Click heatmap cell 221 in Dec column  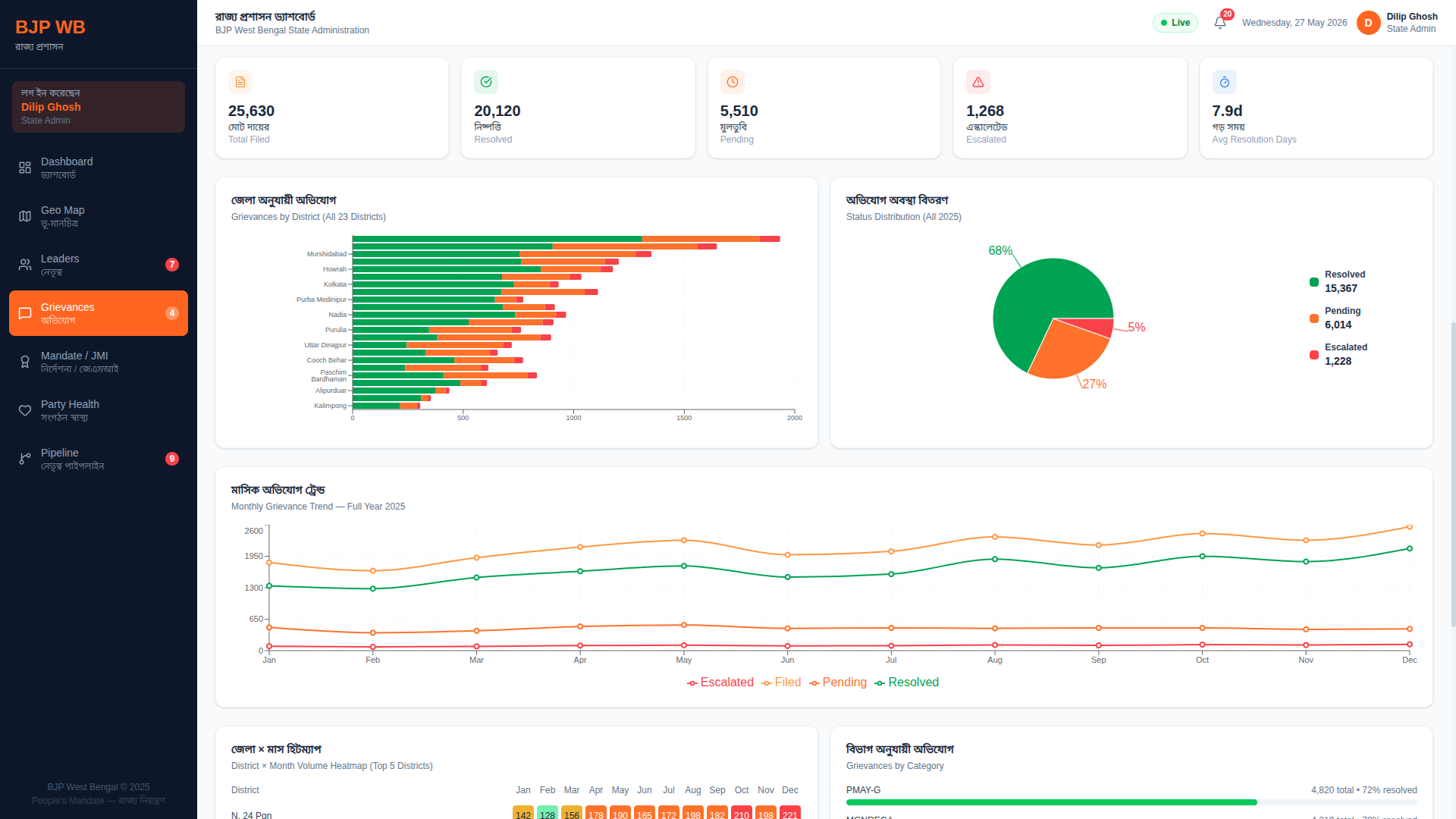click(790, 813)
